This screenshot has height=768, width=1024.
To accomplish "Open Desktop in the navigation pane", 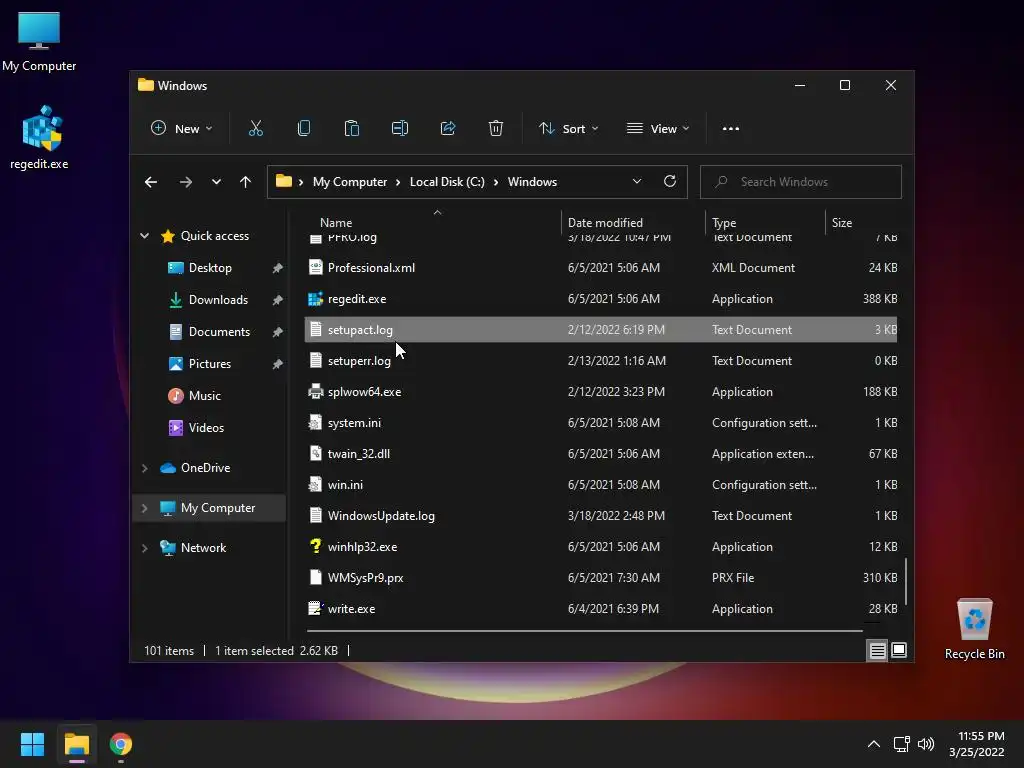I will point(210,268).
